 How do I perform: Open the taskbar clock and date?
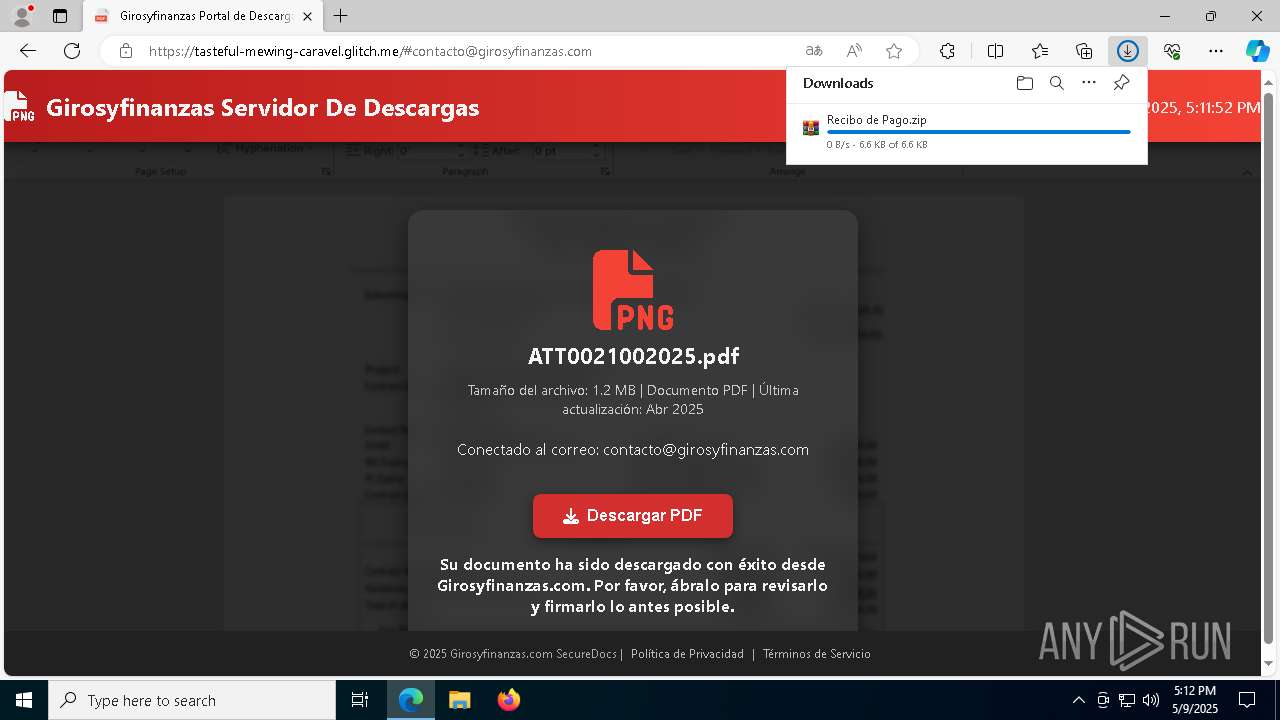pos(1195,700)
